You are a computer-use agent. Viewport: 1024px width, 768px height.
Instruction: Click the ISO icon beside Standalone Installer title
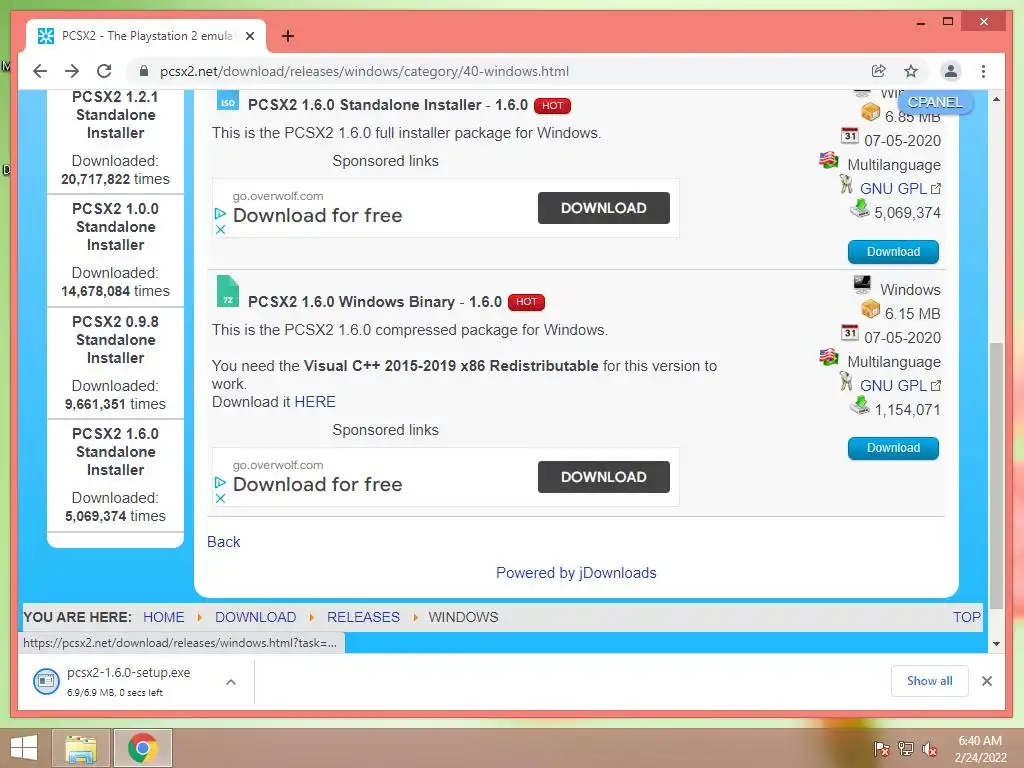[x=227, y=101]
